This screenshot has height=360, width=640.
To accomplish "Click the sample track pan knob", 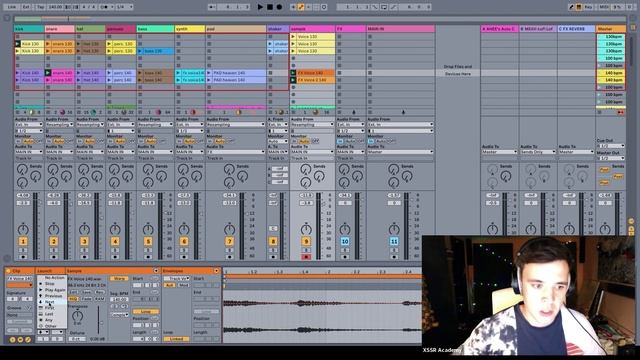I will tap(306, 229).
